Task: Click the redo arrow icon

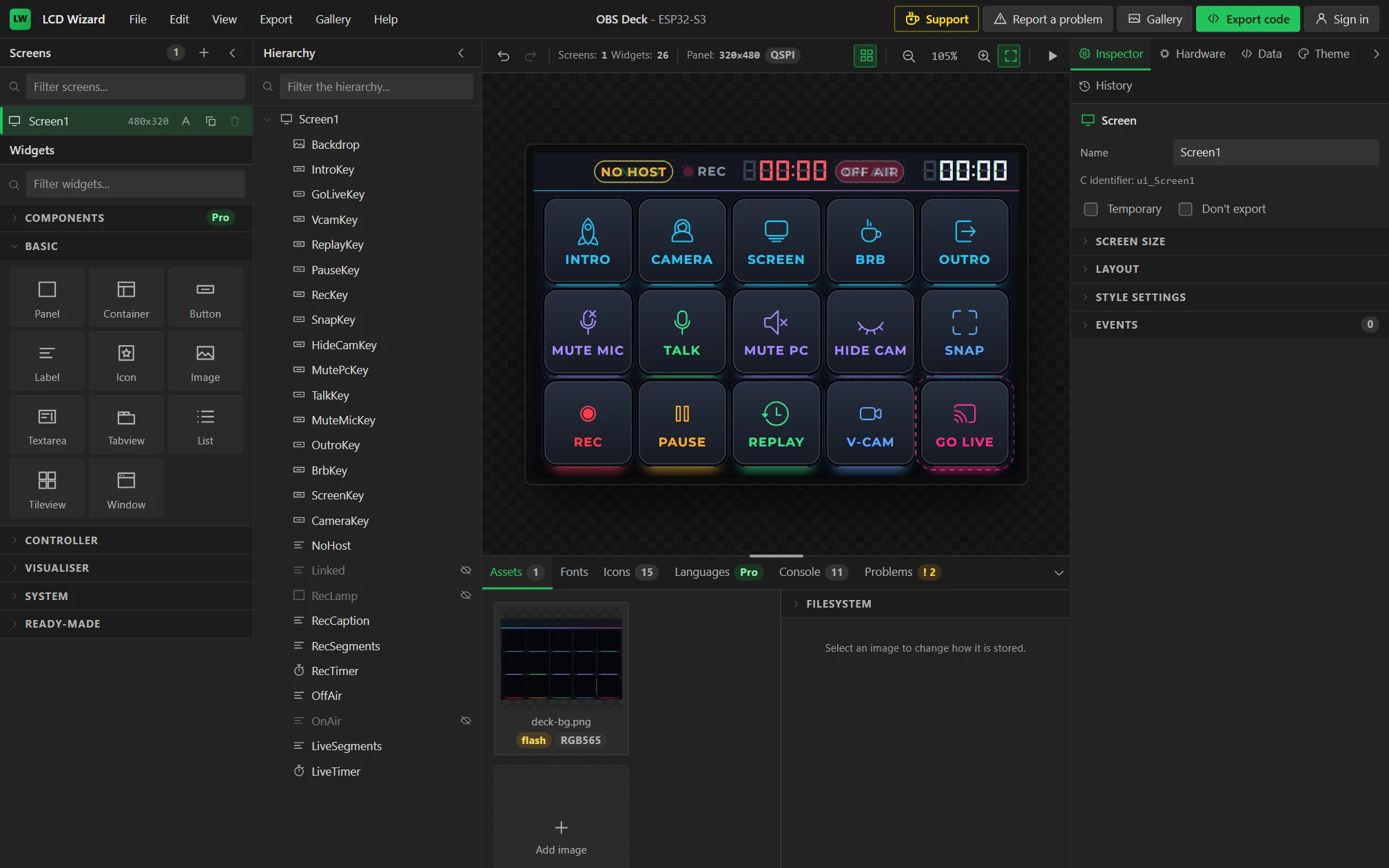Action: coord(531,56)
